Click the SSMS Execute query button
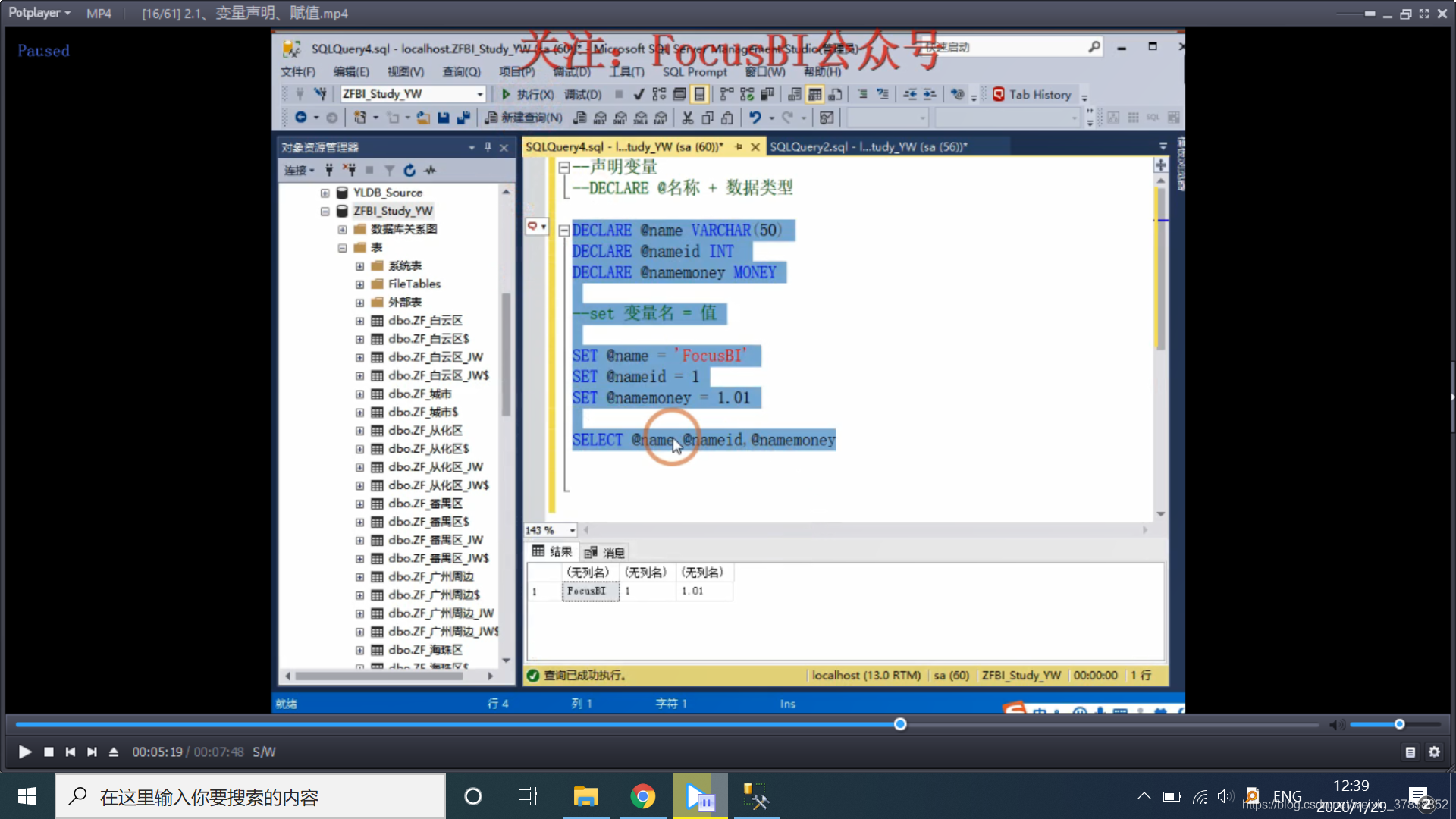The height and width of the screenshot is (819, 1456). pyautogui.click(x=527, y=94)
